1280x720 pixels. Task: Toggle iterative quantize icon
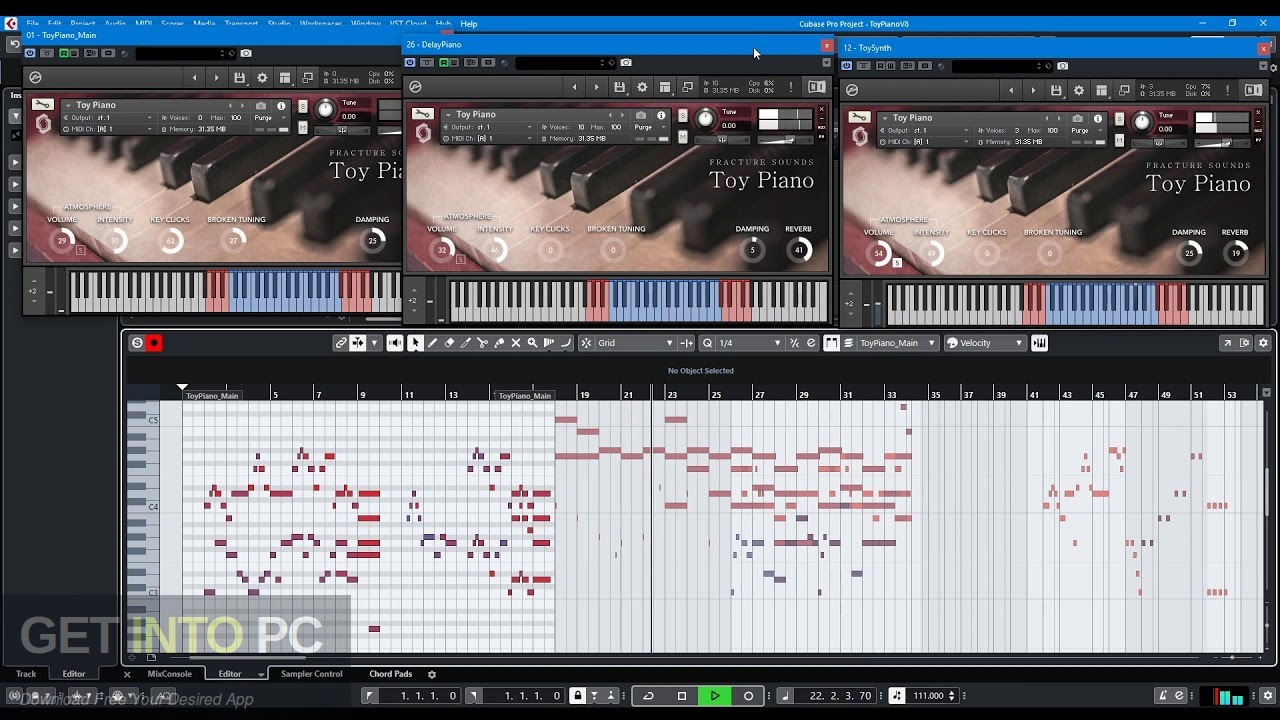coord(795,343)
